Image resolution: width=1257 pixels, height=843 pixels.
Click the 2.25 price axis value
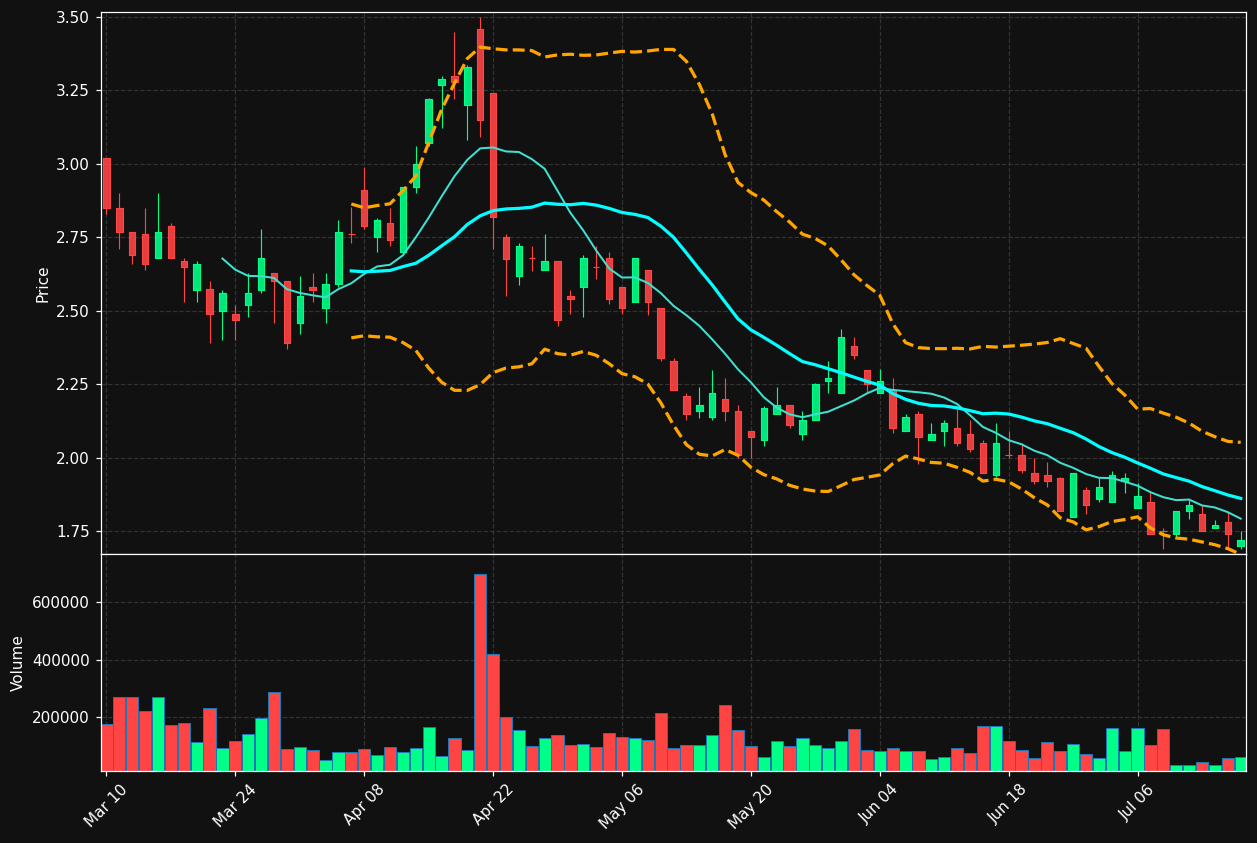click(73, 385)
